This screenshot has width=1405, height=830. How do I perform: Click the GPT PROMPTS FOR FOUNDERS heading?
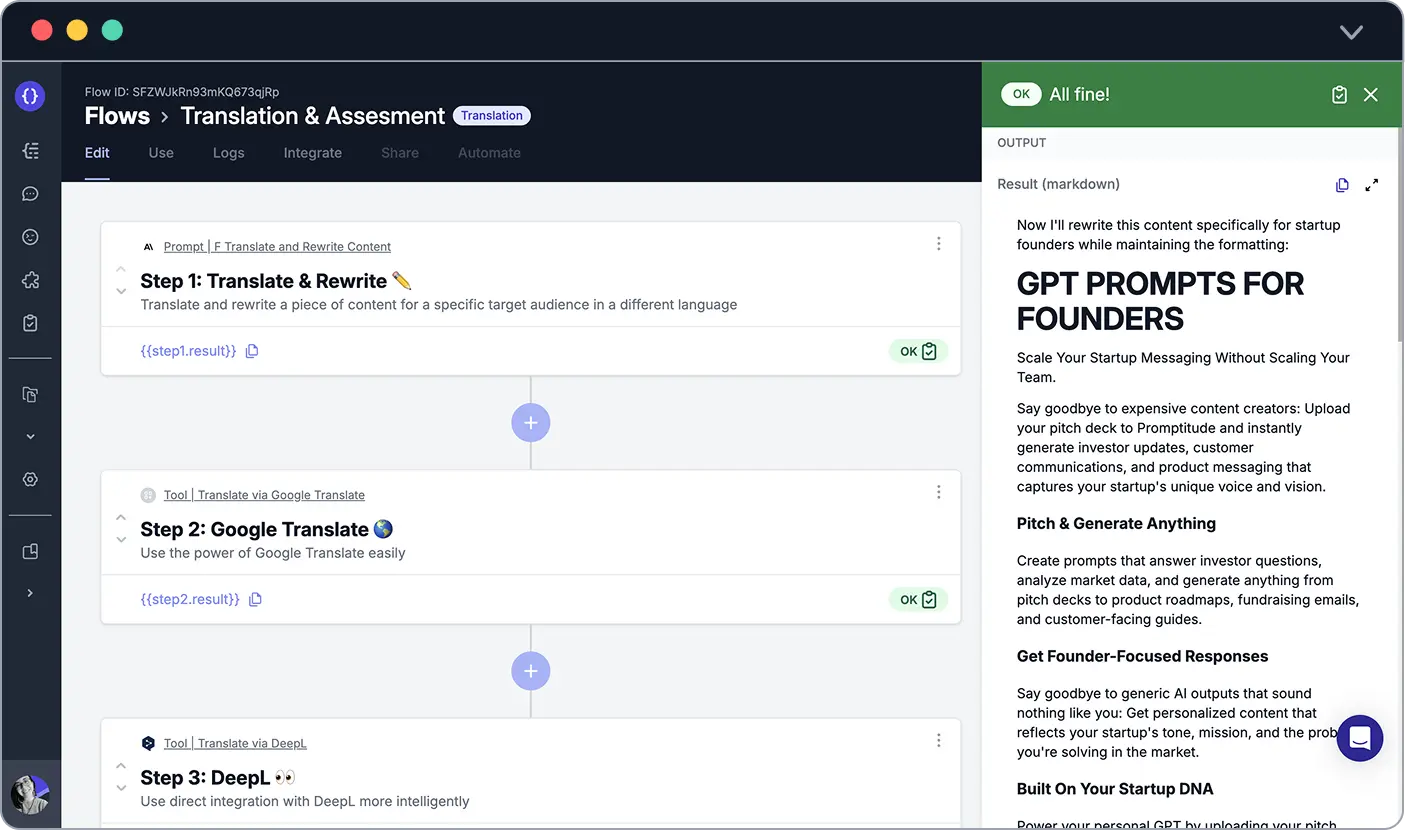(x=1160, y=301)
